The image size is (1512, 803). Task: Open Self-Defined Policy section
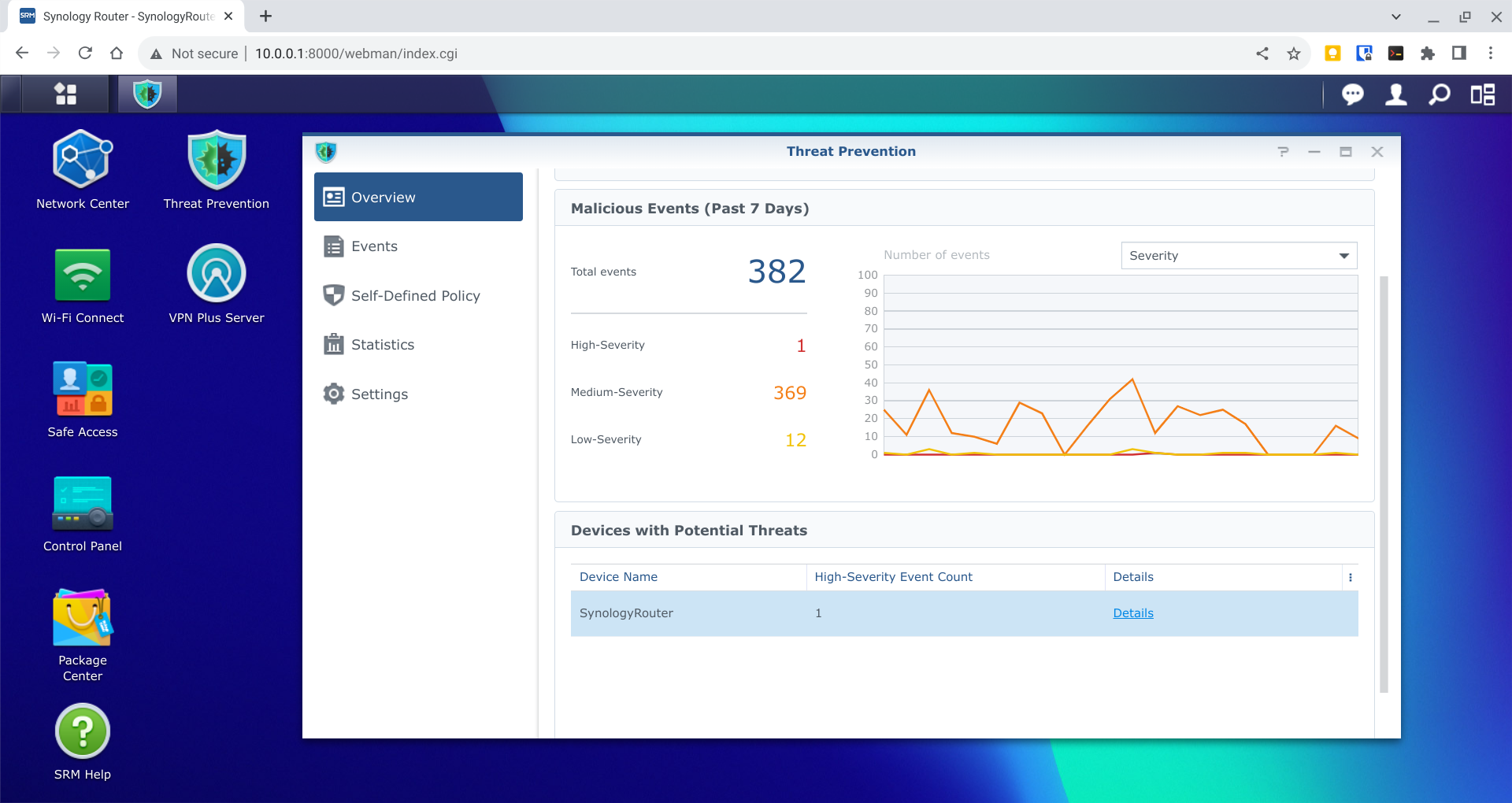pos(418,296)
